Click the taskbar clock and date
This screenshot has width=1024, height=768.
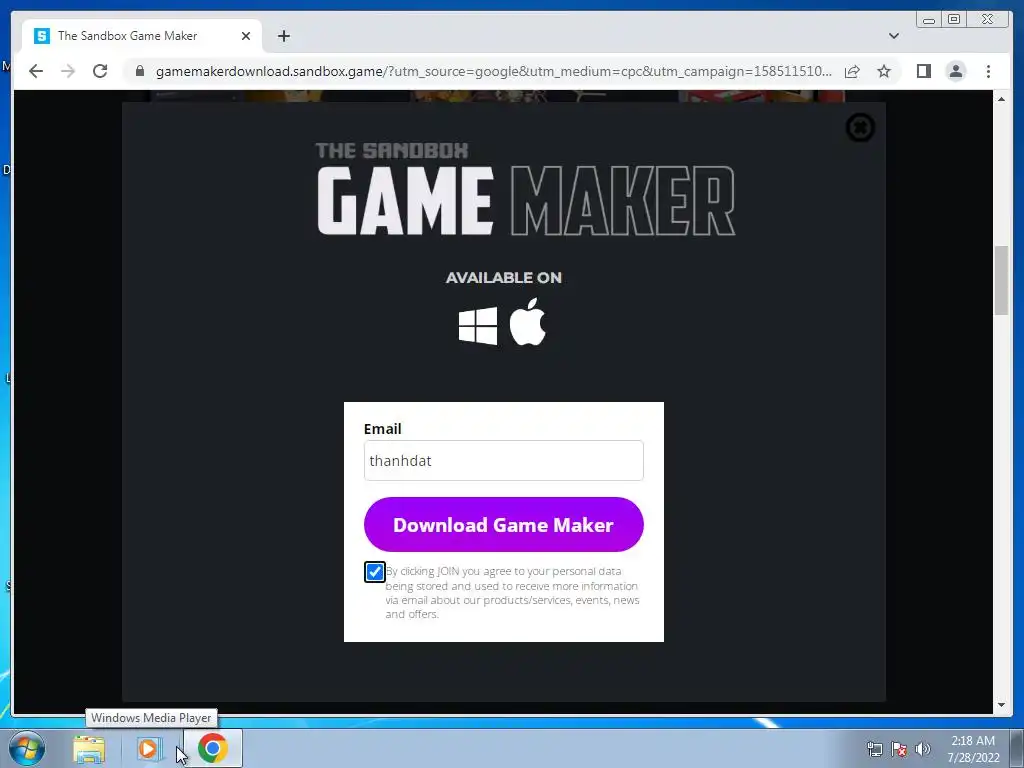[973, 749]
